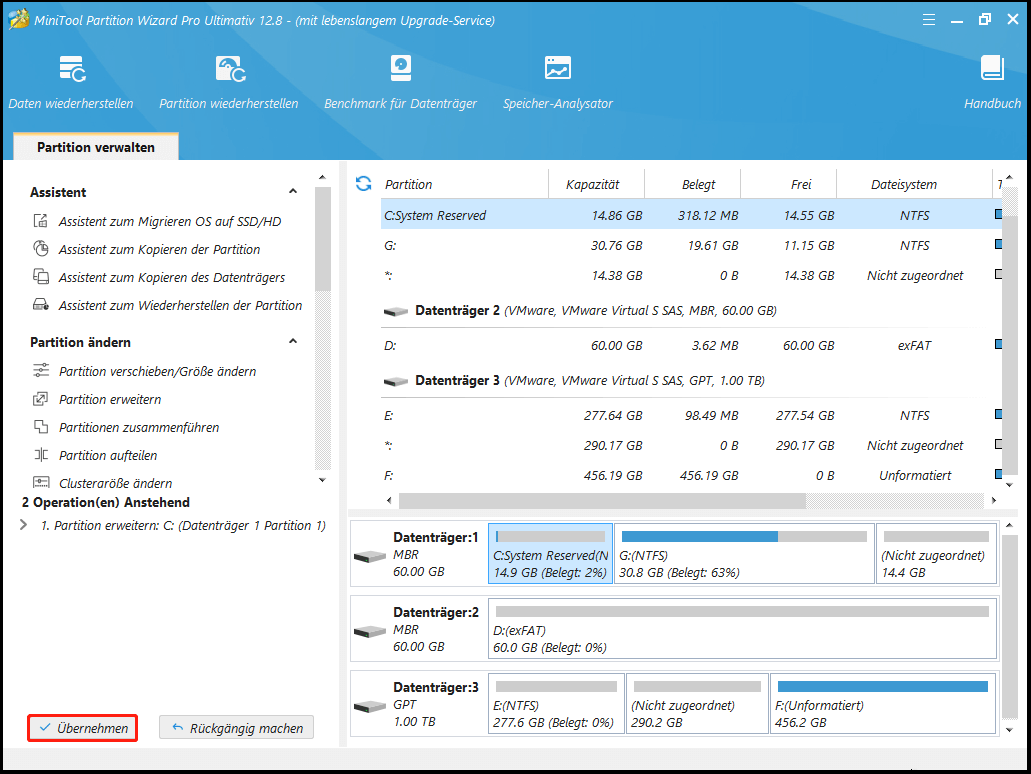The width and height of the screenshot is (1031, 774).
Task: Open Daten wiederherstellen tool
Action: coord(71,82)
